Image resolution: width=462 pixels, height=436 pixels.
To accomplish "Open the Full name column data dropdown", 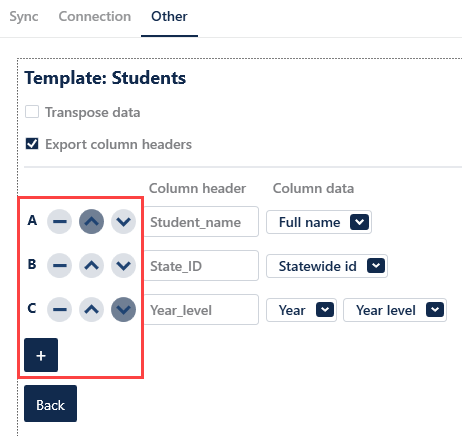I will (319, 222).
